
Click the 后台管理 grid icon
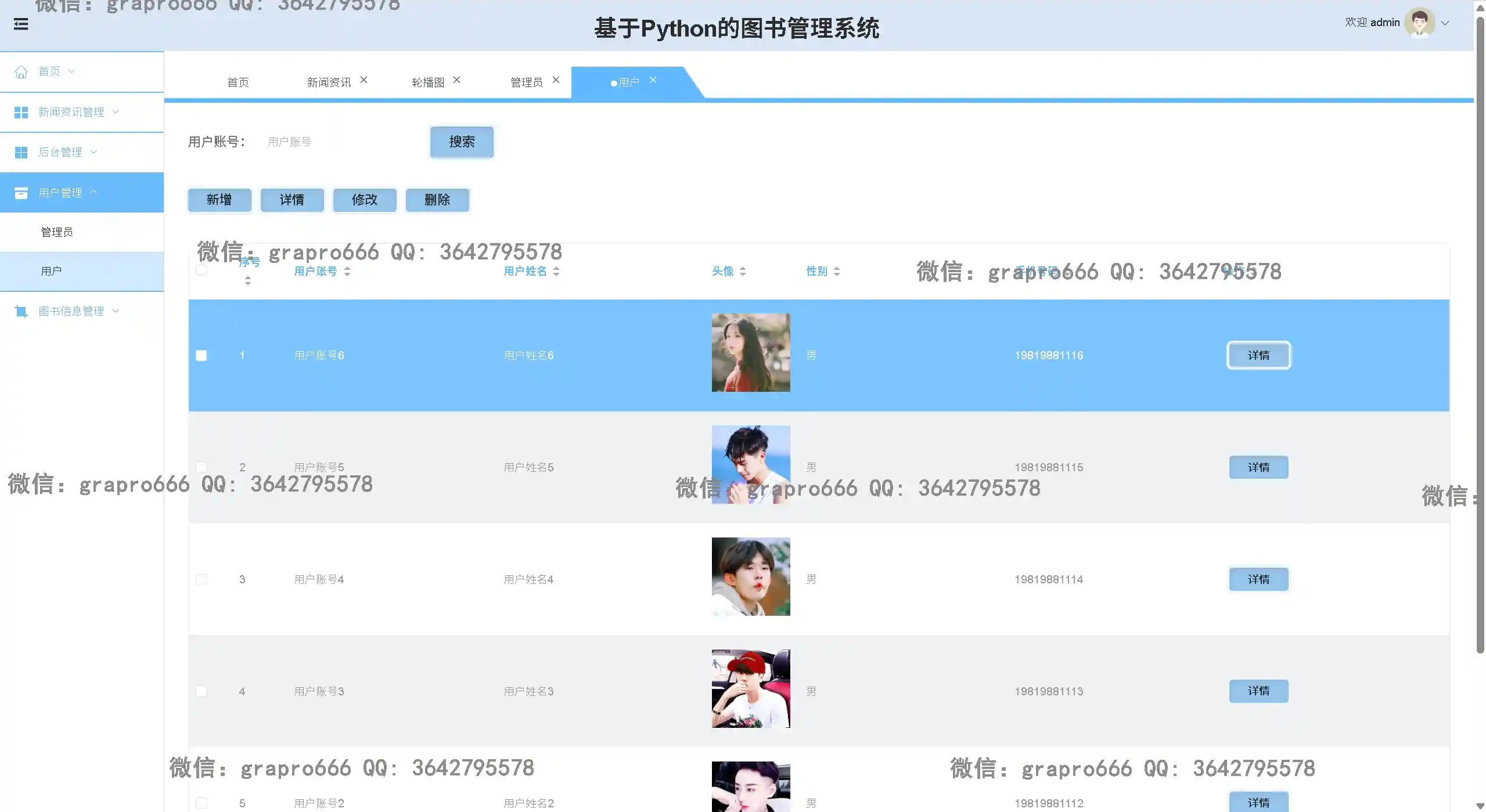click(21, 153)
